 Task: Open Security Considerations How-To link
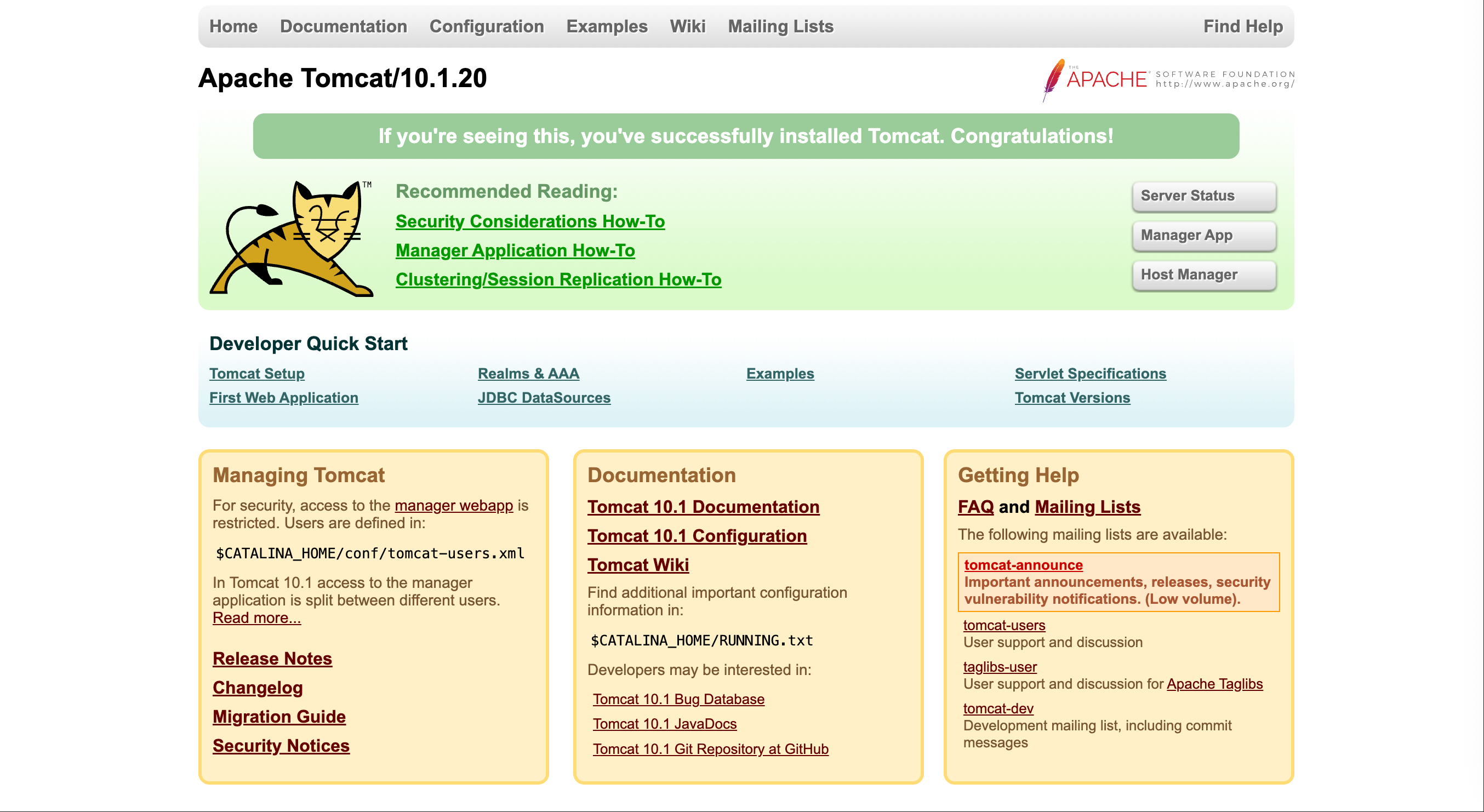point(530,222)
